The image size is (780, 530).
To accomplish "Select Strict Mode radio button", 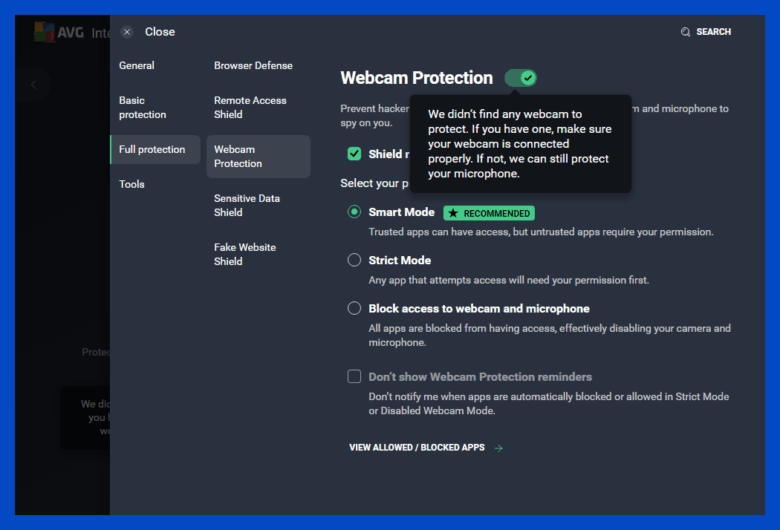I will tap(354, 260).
